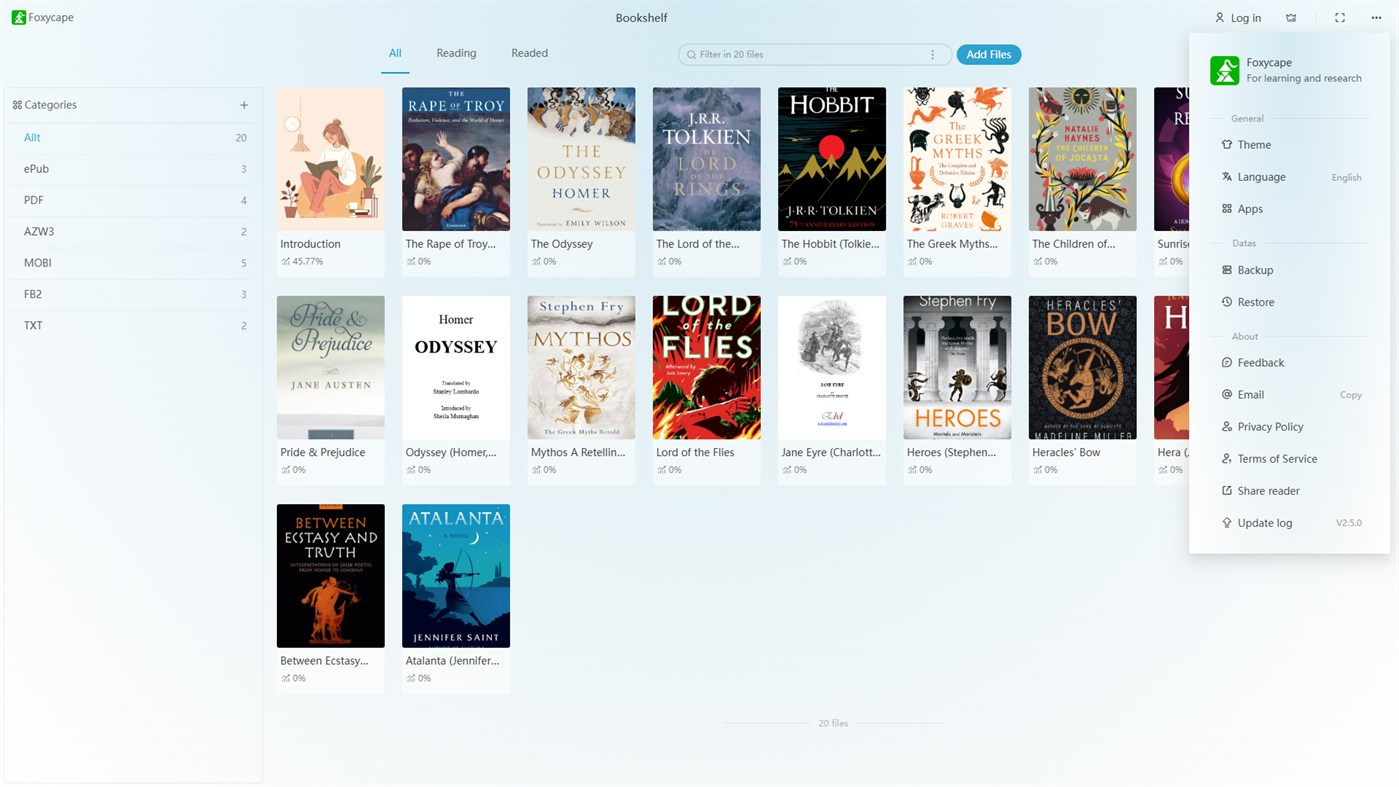1399x787 pixels.
Task: Click Restore in the settings menu
Action: pos(1256,301)
